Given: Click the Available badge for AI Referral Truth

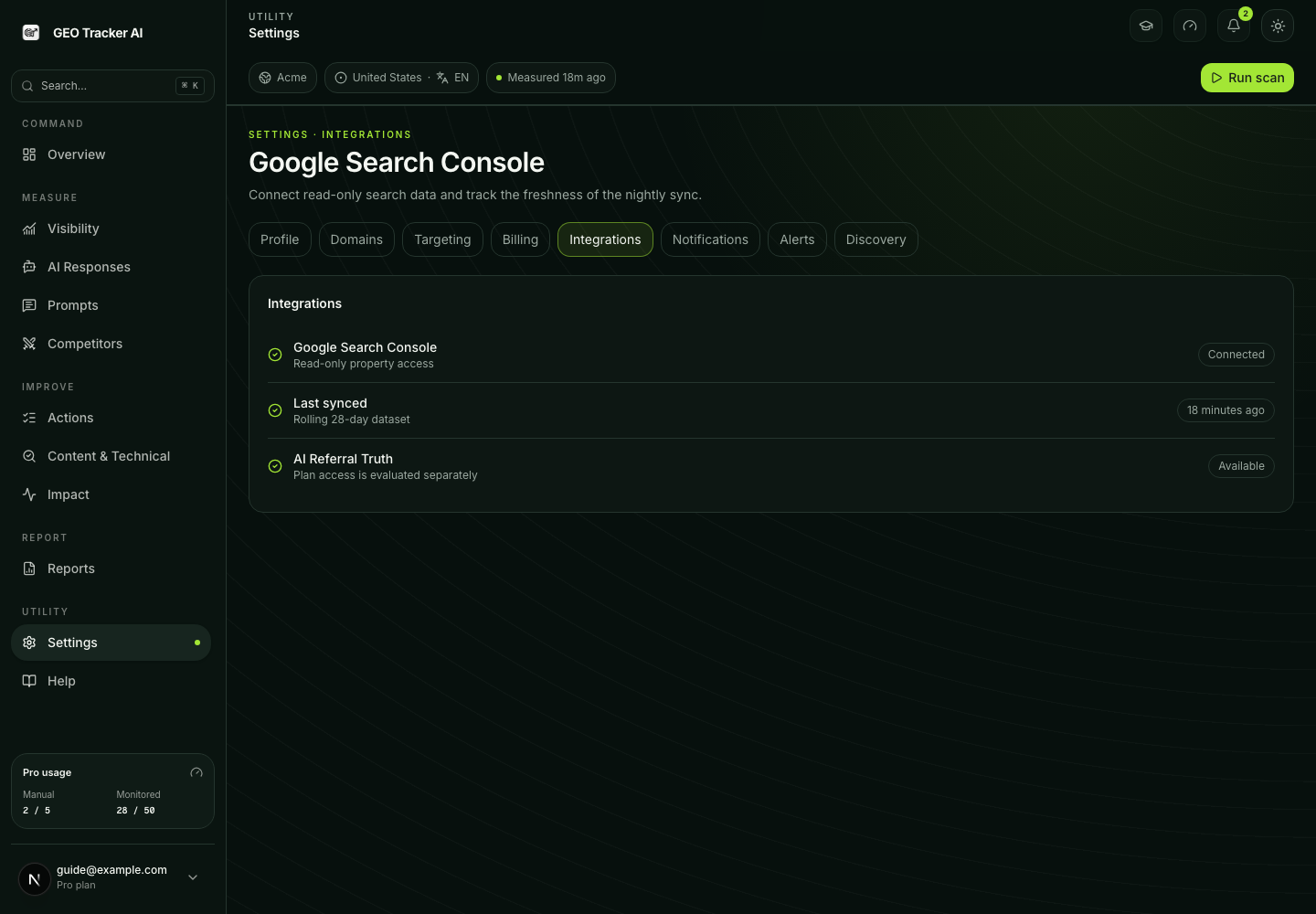Looking at the screenshot, I should tap(1241, 466).
